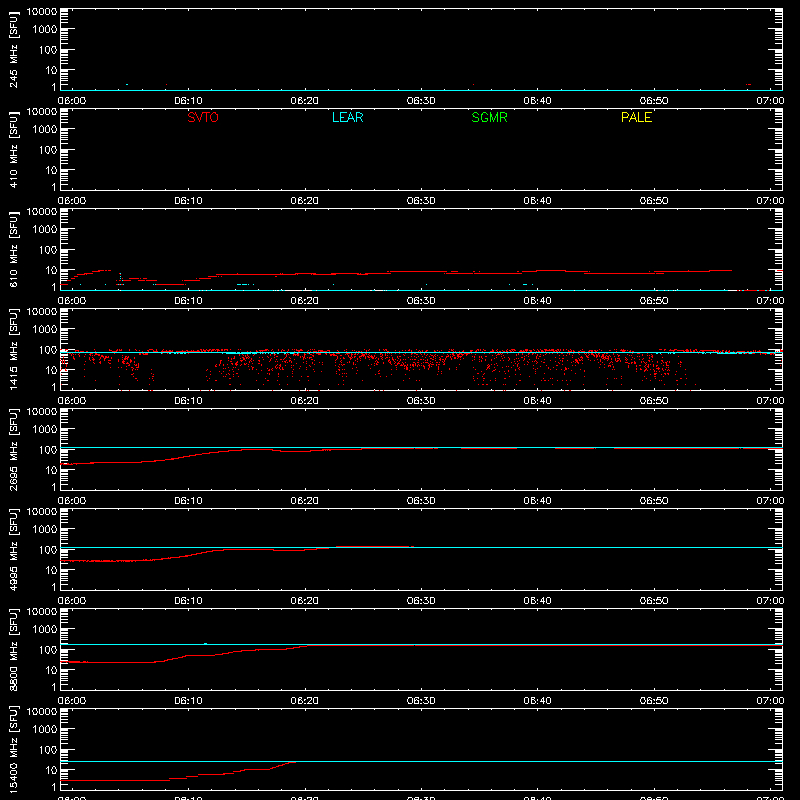Click the 100 tick label on 610 MHz axis
Image resolution: width=800 pixels, height=800 pixels.
click(x=48, y=250)
